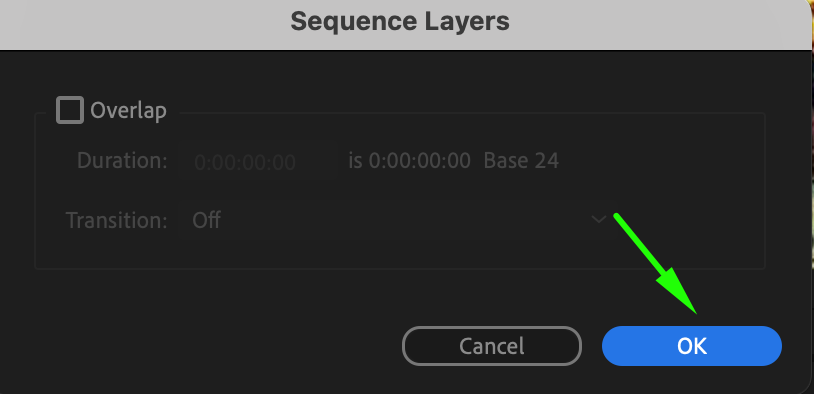Screen dimensions: 814x394
Task: Select the Off value in Transition field
Action: pos(206,220)
